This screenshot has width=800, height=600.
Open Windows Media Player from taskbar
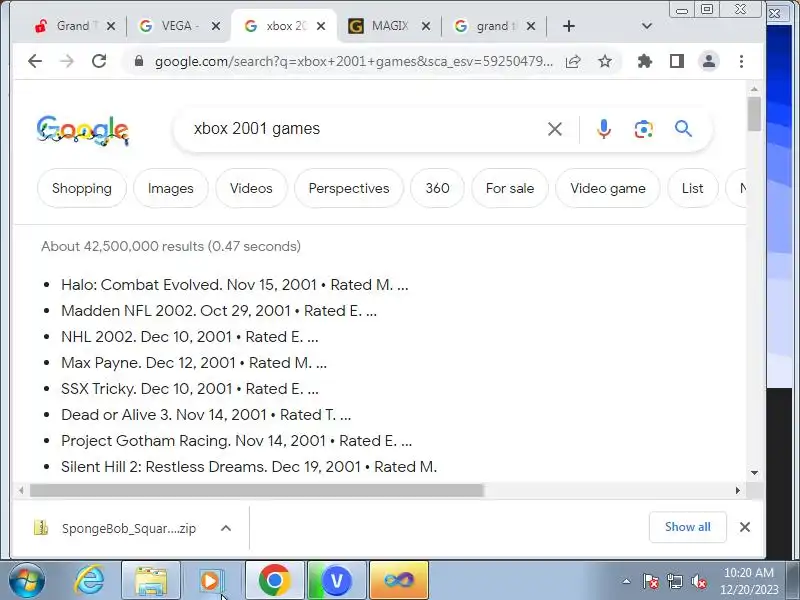pyautogui.click(x=210, y=581)
